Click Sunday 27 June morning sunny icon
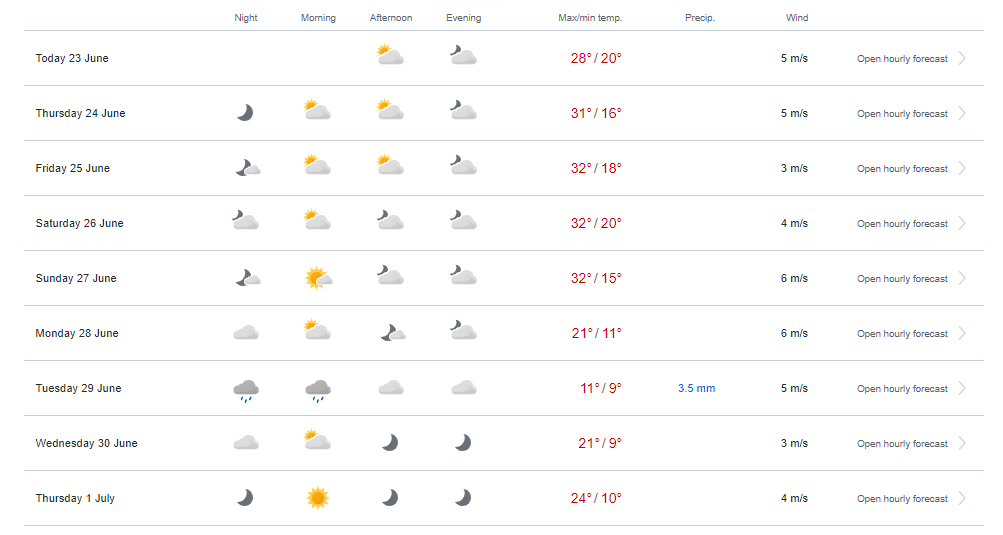 [x=318, y=278]
